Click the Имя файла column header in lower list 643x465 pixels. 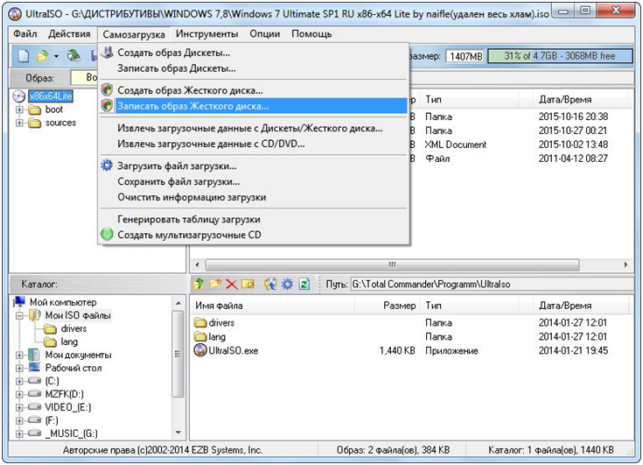pos(272,305)
